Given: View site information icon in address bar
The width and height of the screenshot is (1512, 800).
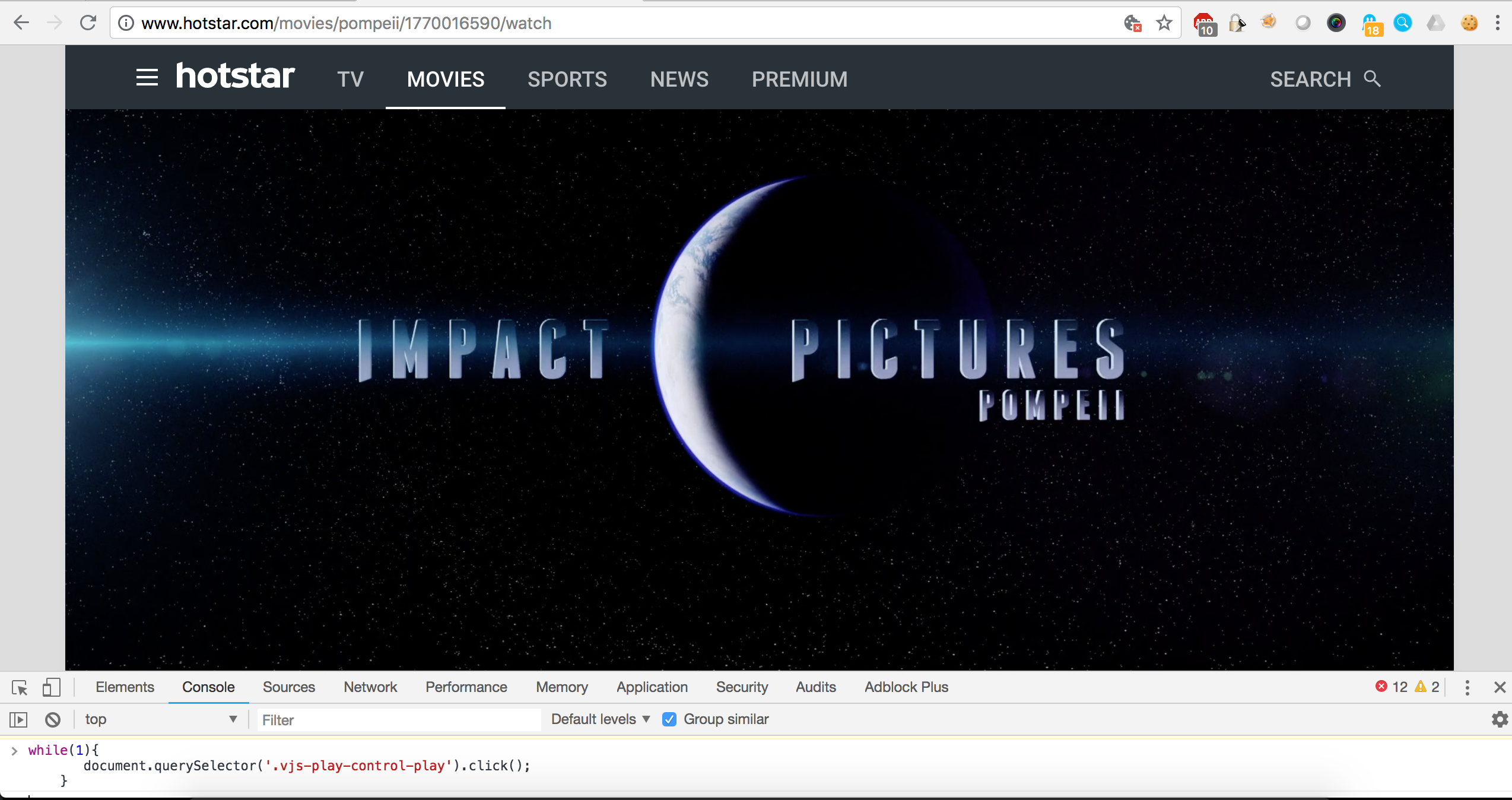Looking at the screenshot, I should tap(126, 23).
